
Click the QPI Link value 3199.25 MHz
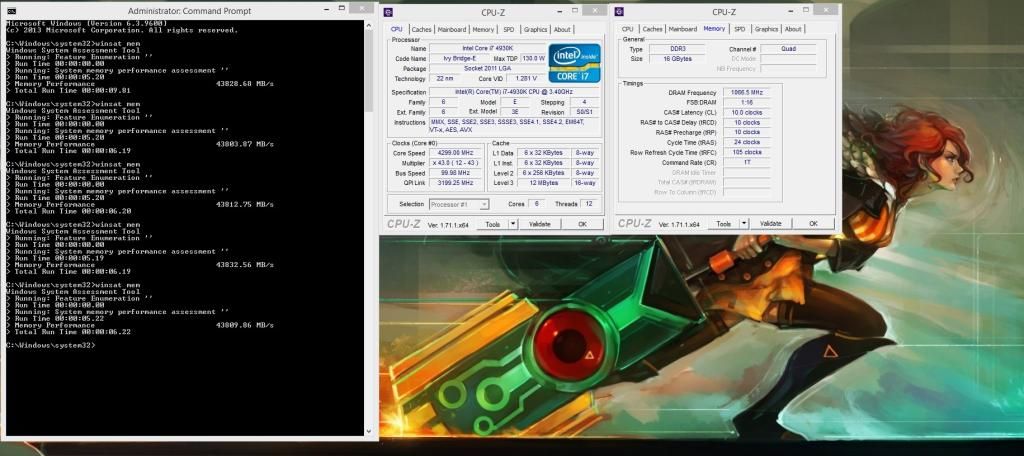[455, 183]
